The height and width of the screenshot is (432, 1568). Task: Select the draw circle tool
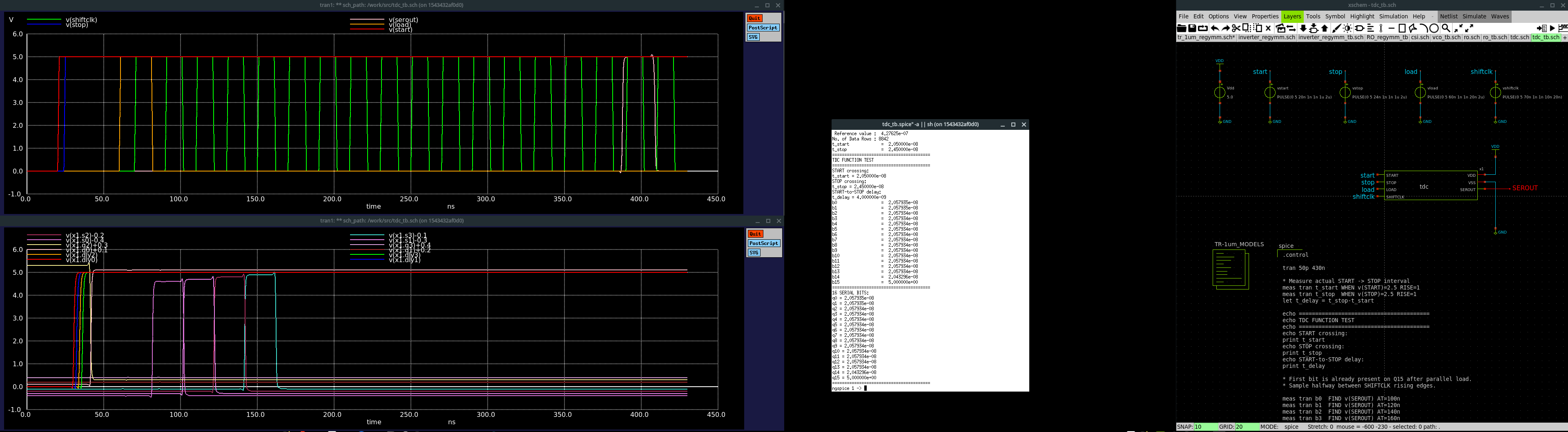click(x=1434, y=28)
